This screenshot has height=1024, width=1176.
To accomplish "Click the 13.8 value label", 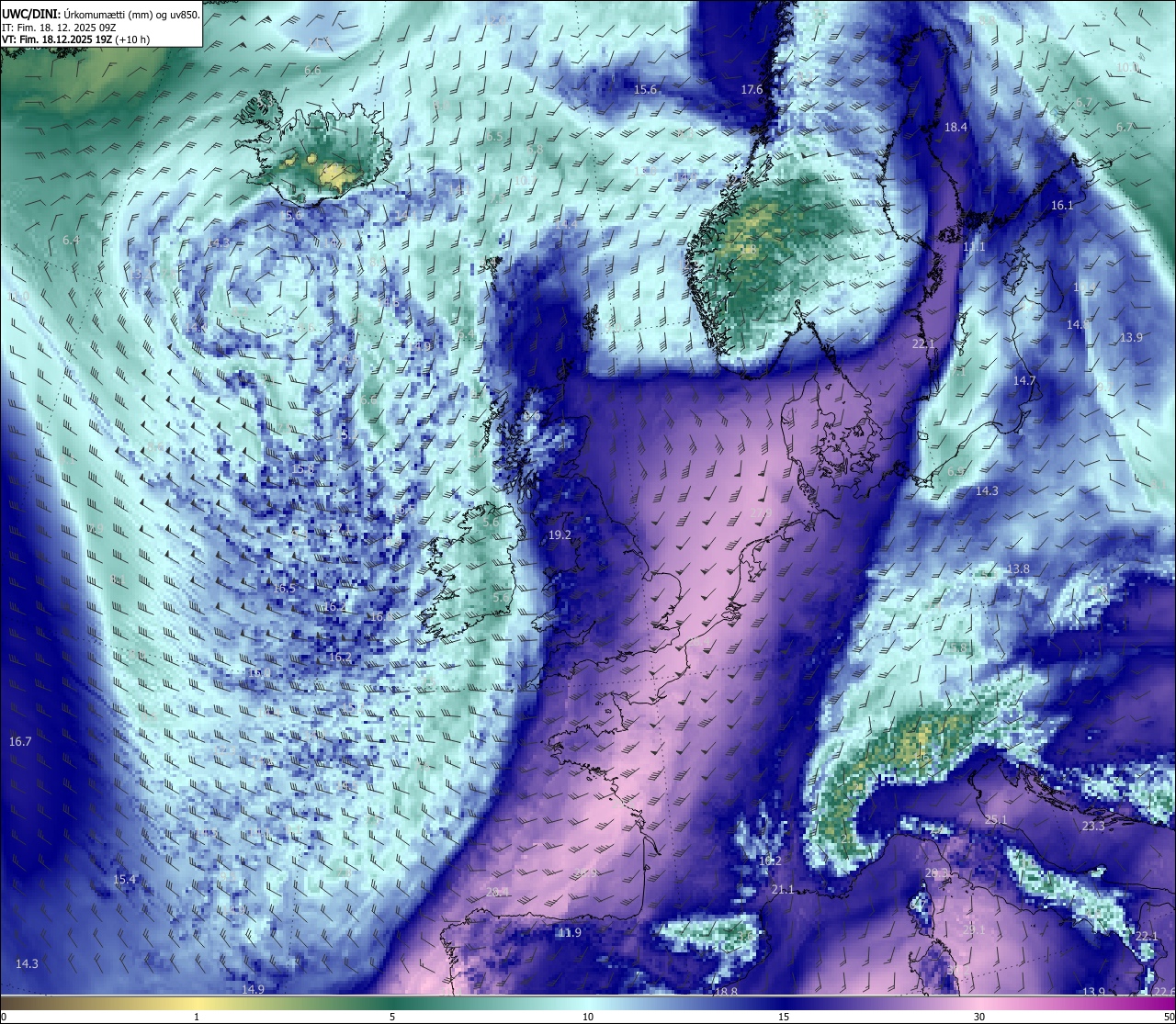I will tap(1018, 568).
